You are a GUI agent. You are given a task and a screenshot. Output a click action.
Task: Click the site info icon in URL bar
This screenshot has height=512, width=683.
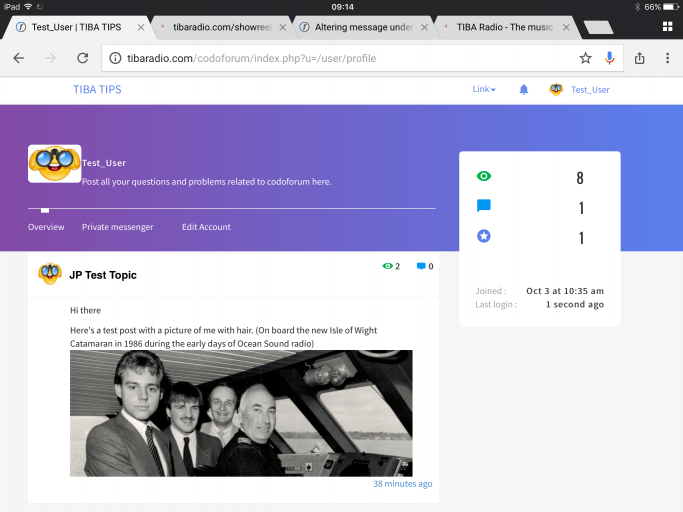click(115, 58)
